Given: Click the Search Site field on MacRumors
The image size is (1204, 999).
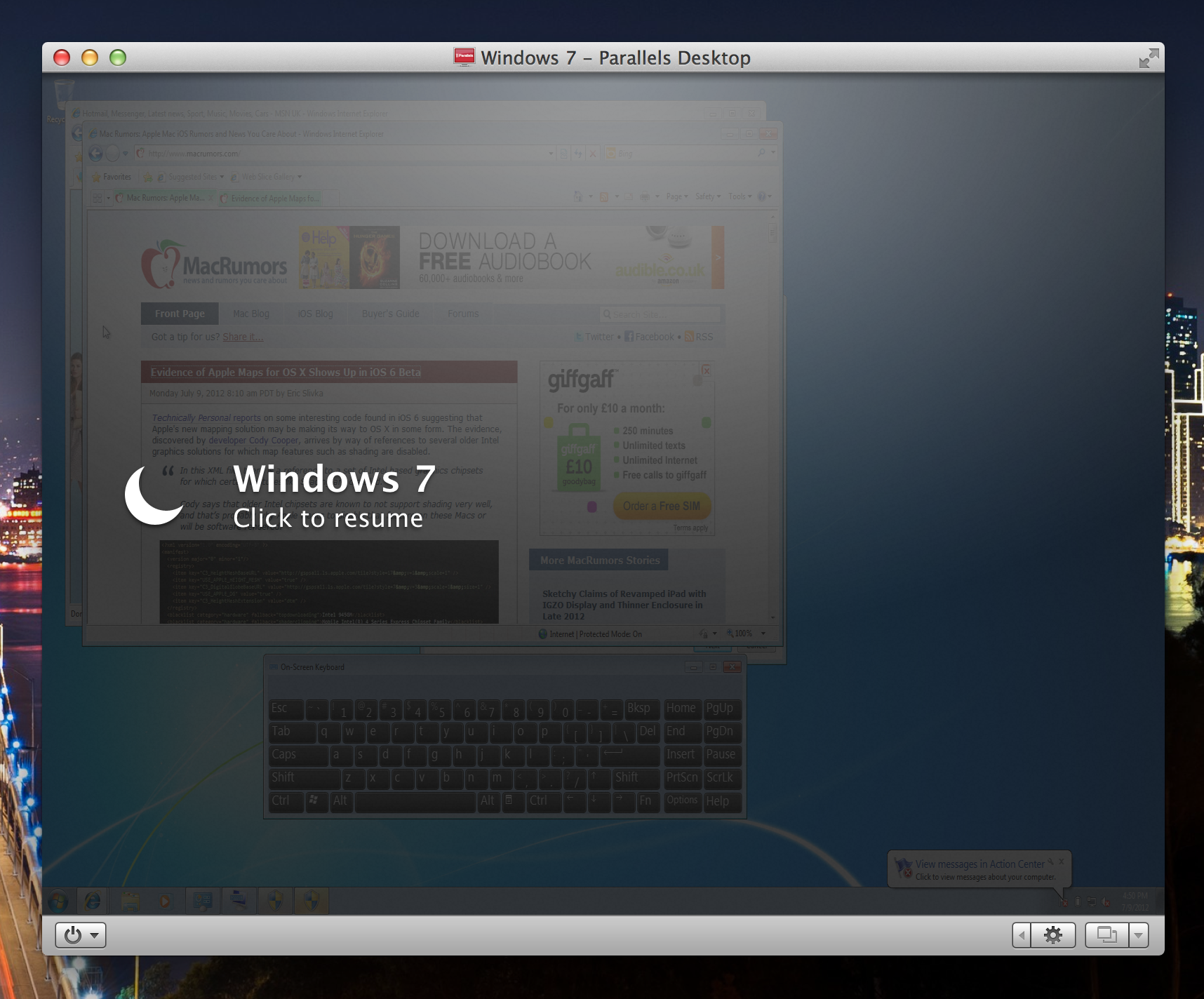Looking at the screenshot, I should 660,314.
